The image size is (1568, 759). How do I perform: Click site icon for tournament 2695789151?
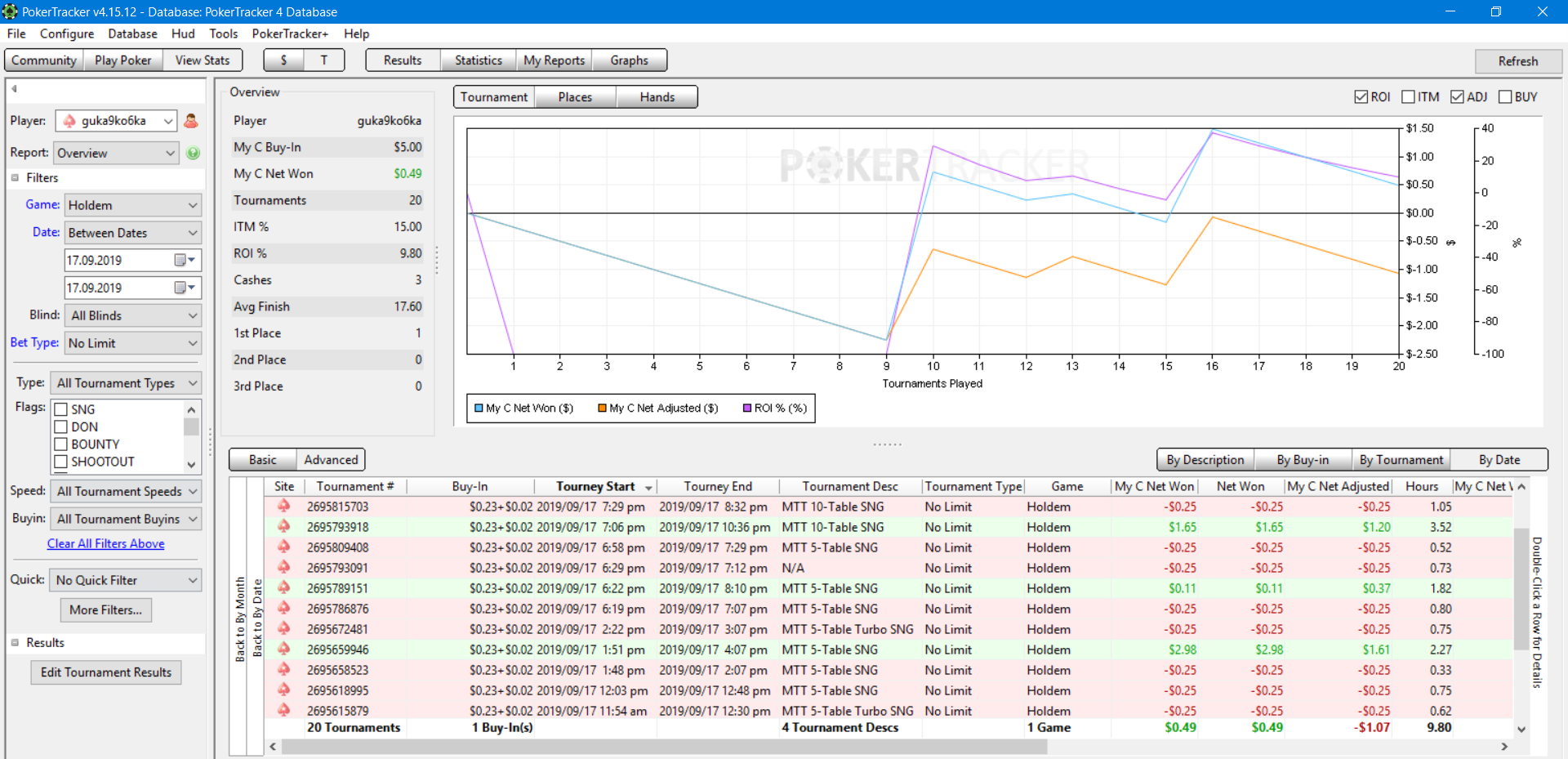click(x=284, y=588)
